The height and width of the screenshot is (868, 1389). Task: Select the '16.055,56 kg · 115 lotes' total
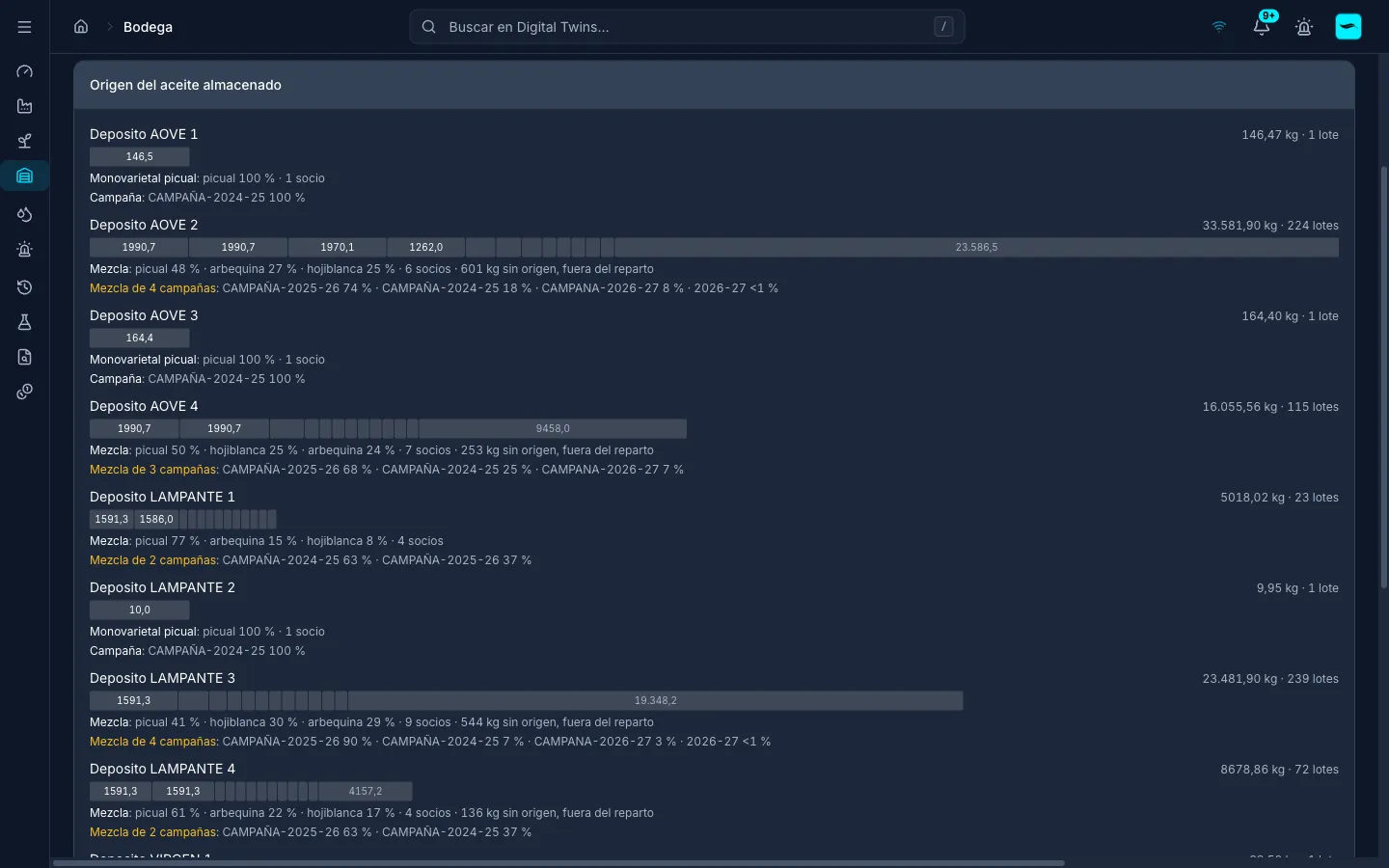(1270, 407)
